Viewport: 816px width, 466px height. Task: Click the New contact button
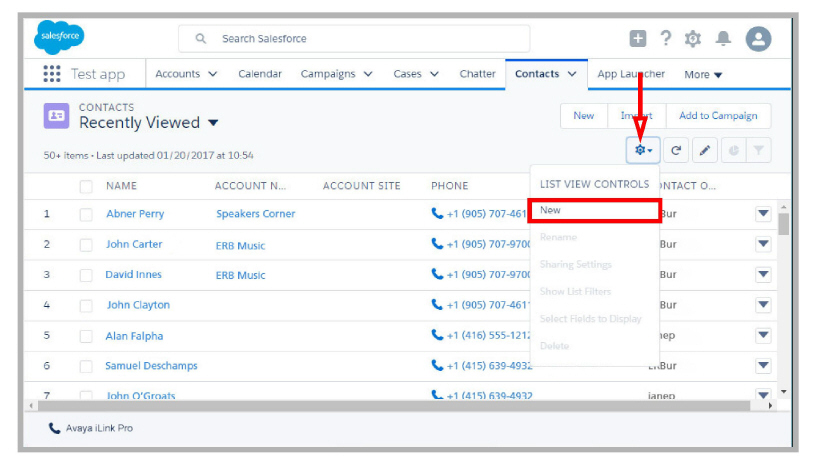click(584, 116)
